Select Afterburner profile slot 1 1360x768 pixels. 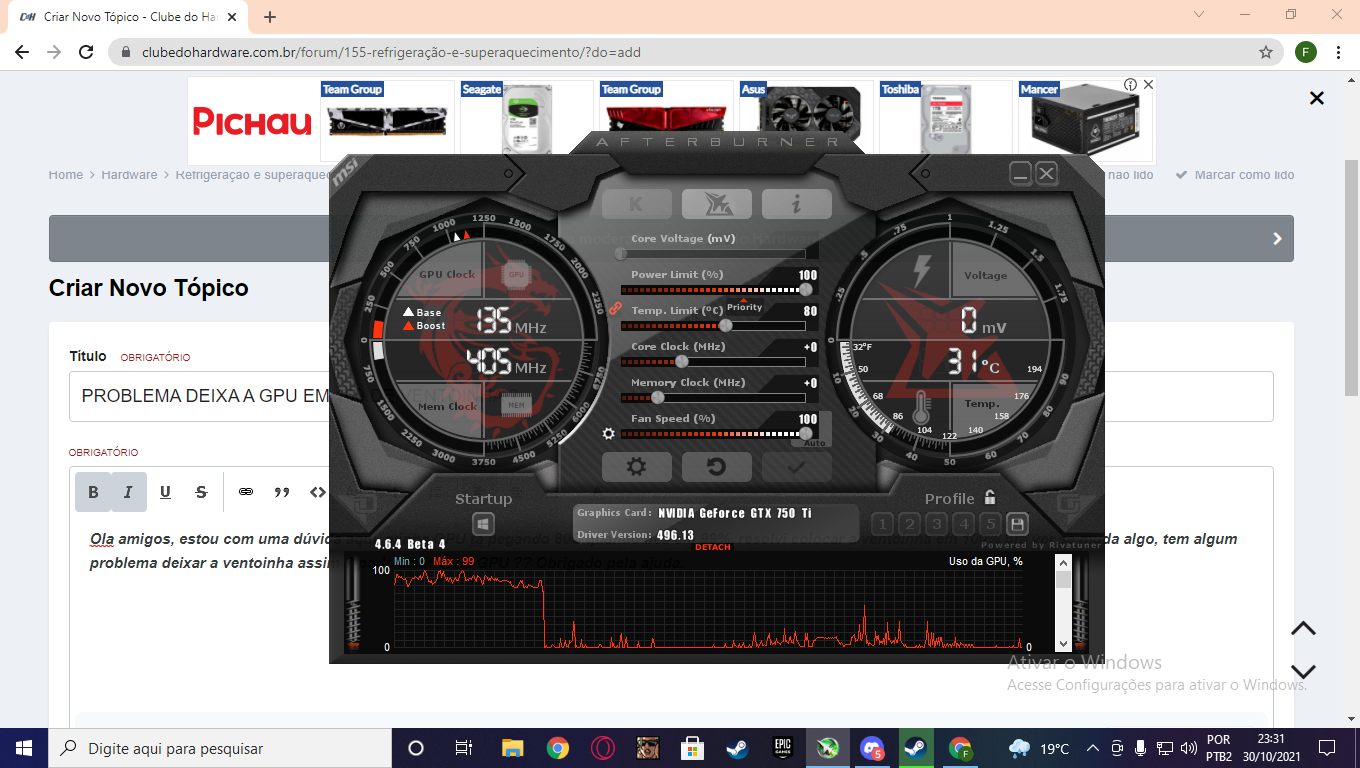[882, 524]
